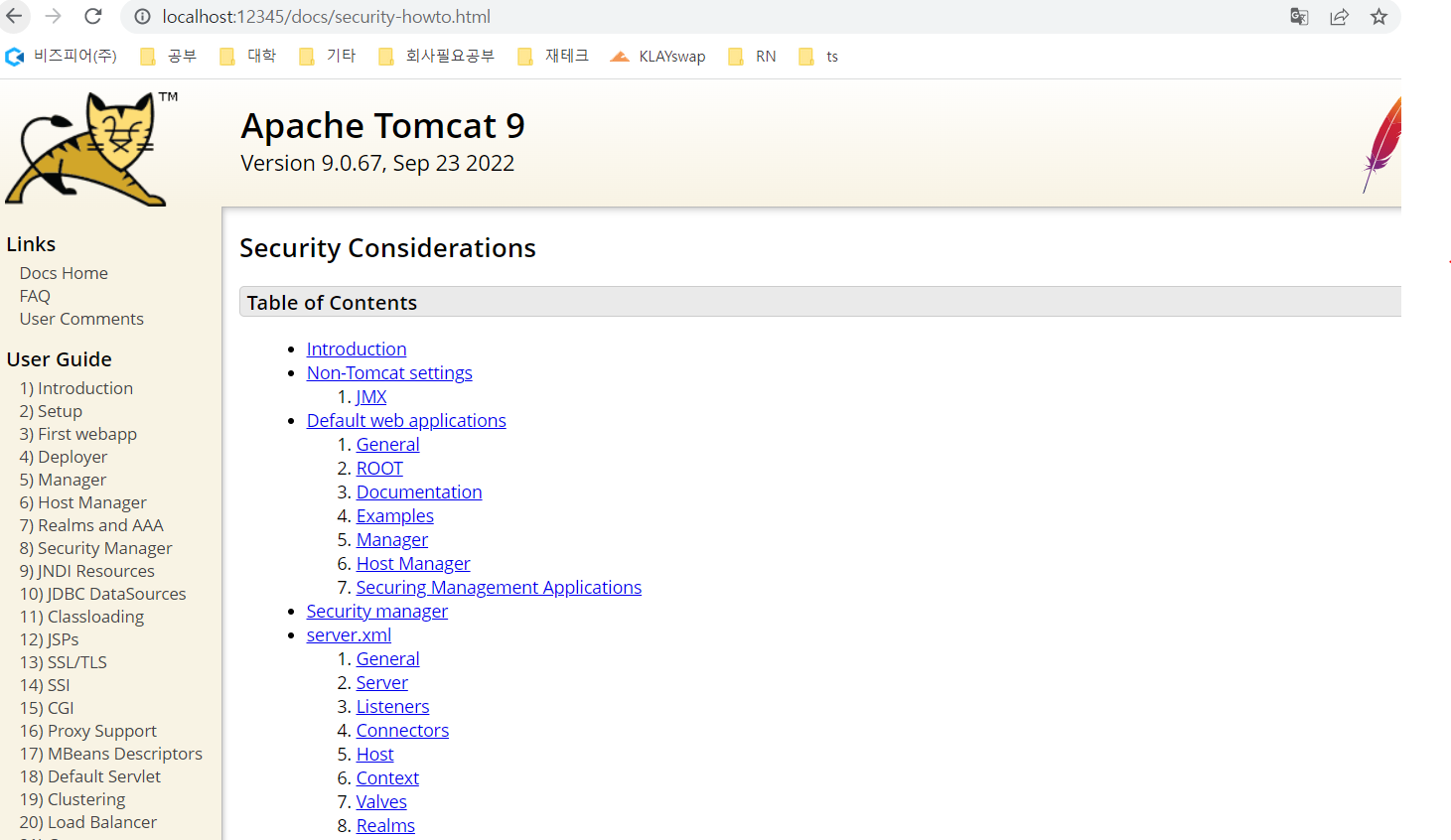Open 11) Classloading guide
1451x840 pixels.
(81, 617)
